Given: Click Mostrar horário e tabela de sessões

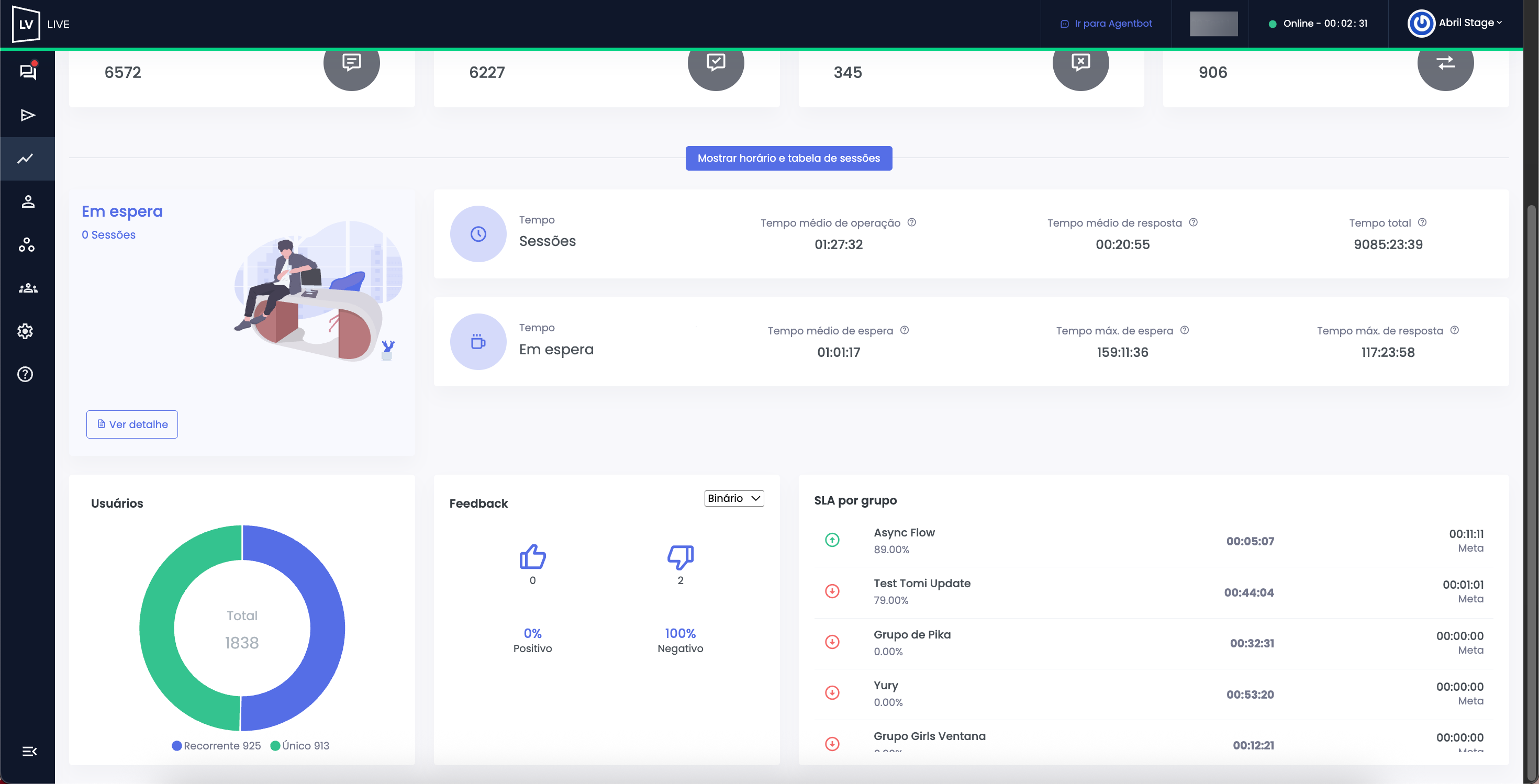Looking at the screenshot, I should point(788,158).
